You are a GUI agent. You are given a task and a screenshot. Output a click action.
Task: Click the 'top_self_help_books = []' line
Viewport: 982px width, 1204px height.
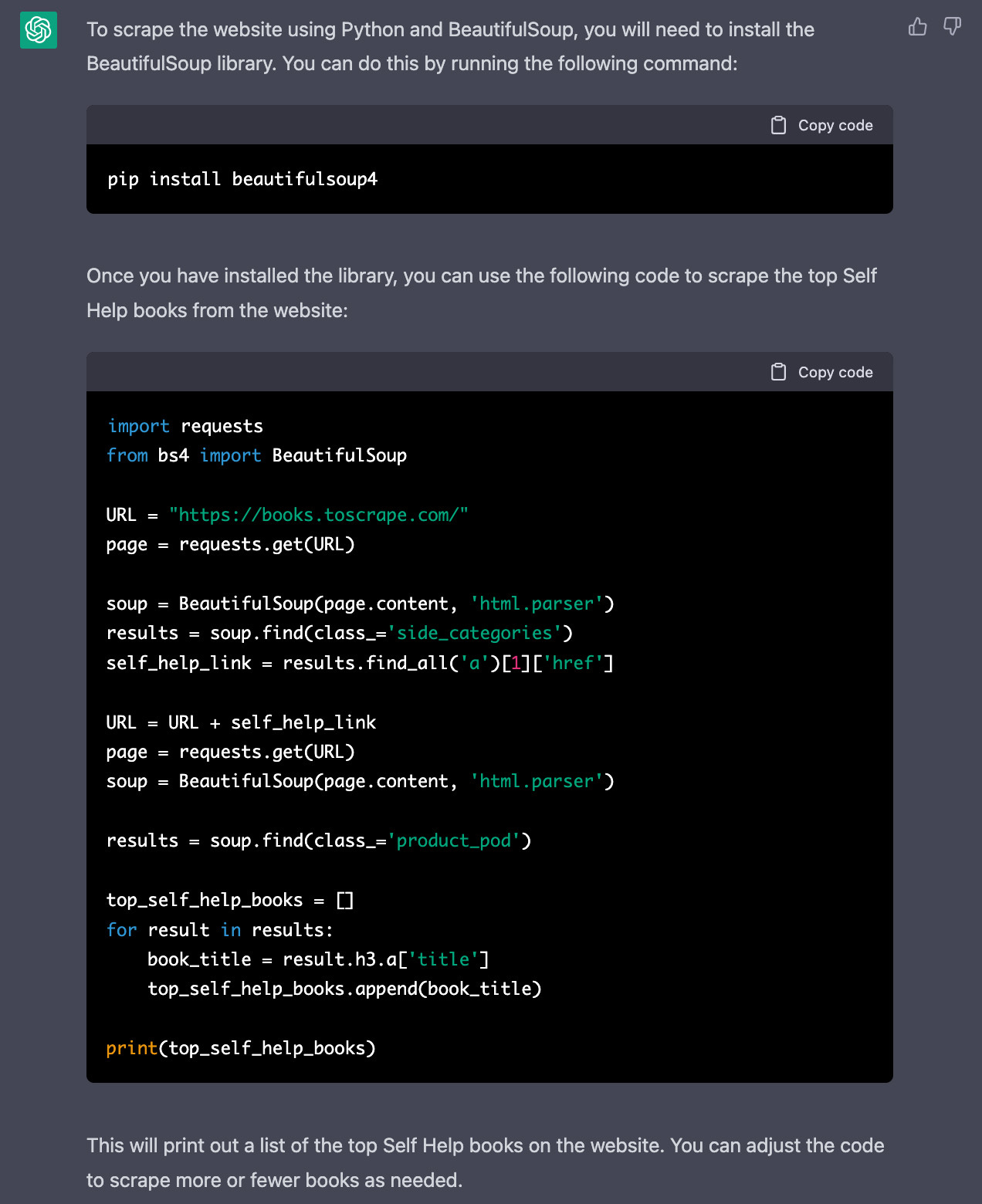[x=230, y=900]
